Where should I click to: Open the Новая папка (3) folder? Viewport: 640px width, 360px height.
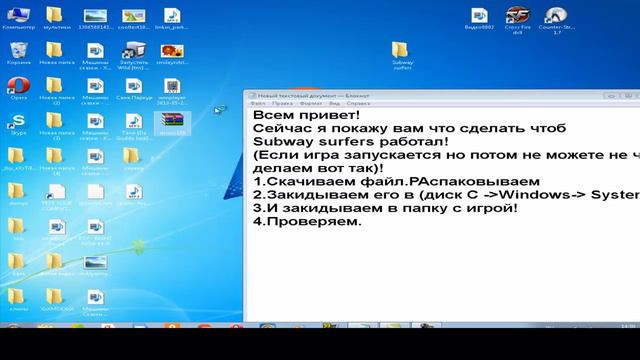click(x=57, y=126)
